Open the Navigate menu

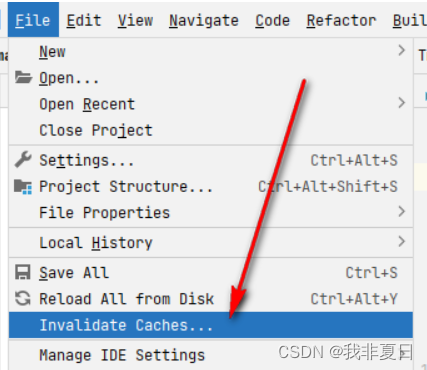click(204, 20)
